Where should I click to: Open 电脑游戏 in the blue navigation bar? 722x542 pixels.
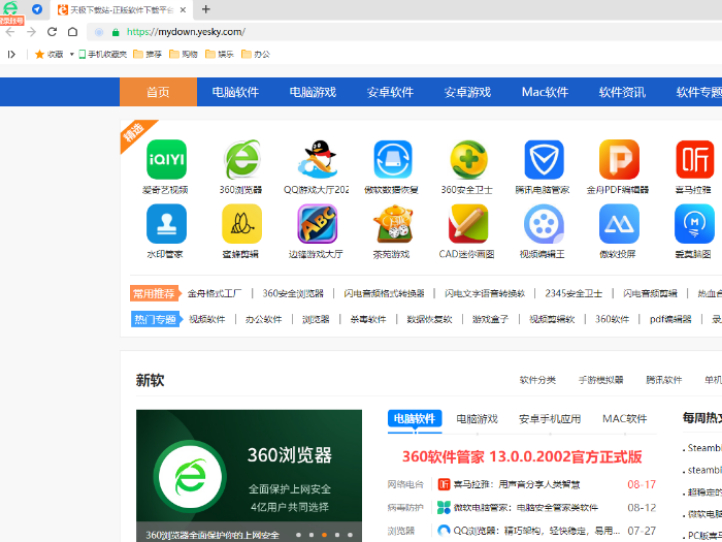[313, 92]
